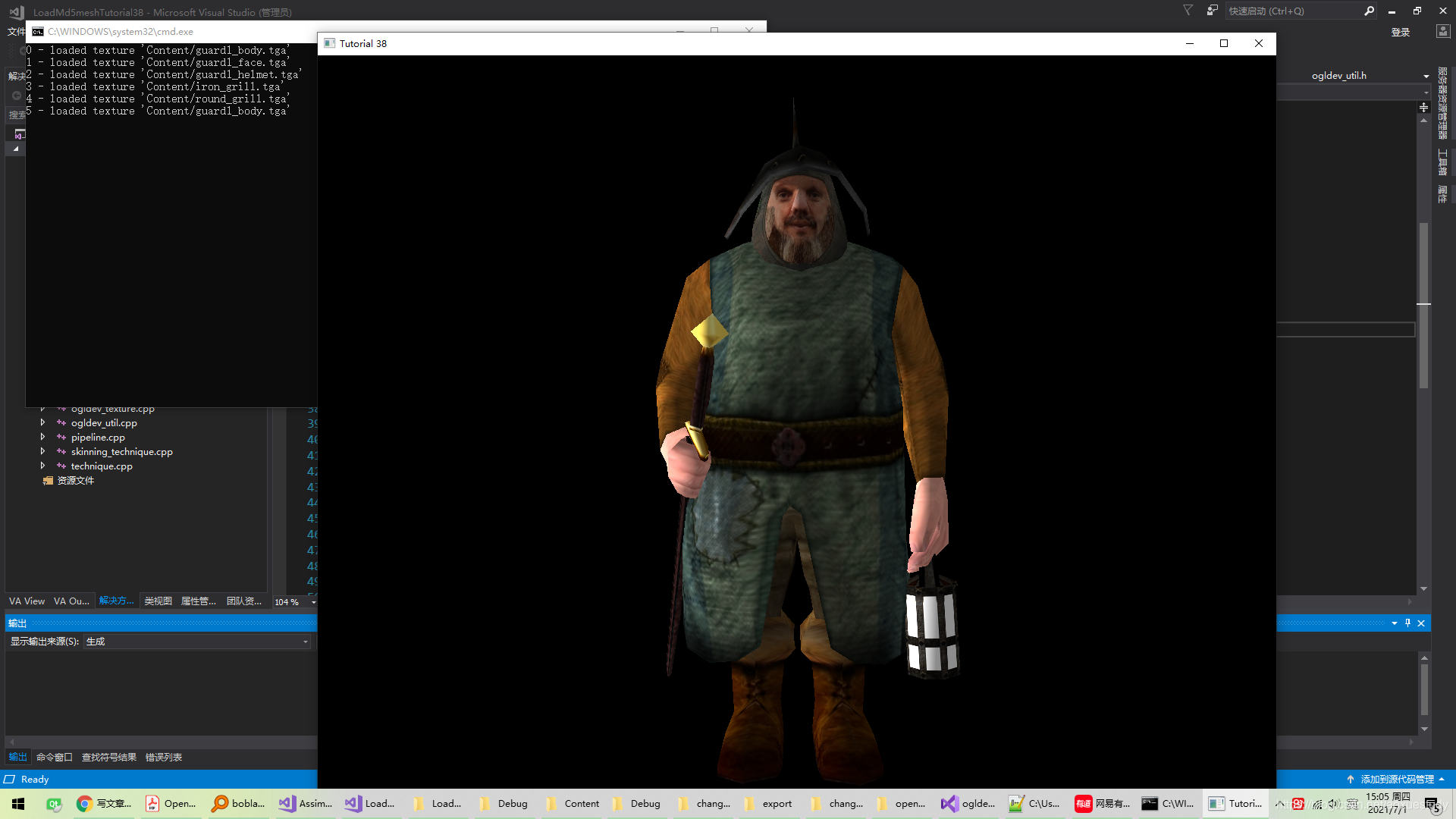Pin the 输出 output panel
The width and height of the screenshot is (1456, 819).
1407,623
